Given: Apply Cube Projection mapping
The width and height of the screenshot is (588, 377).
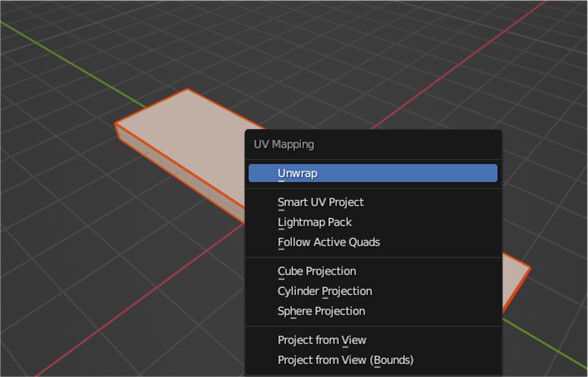Looking at the screenshot, I should (373, 271).
